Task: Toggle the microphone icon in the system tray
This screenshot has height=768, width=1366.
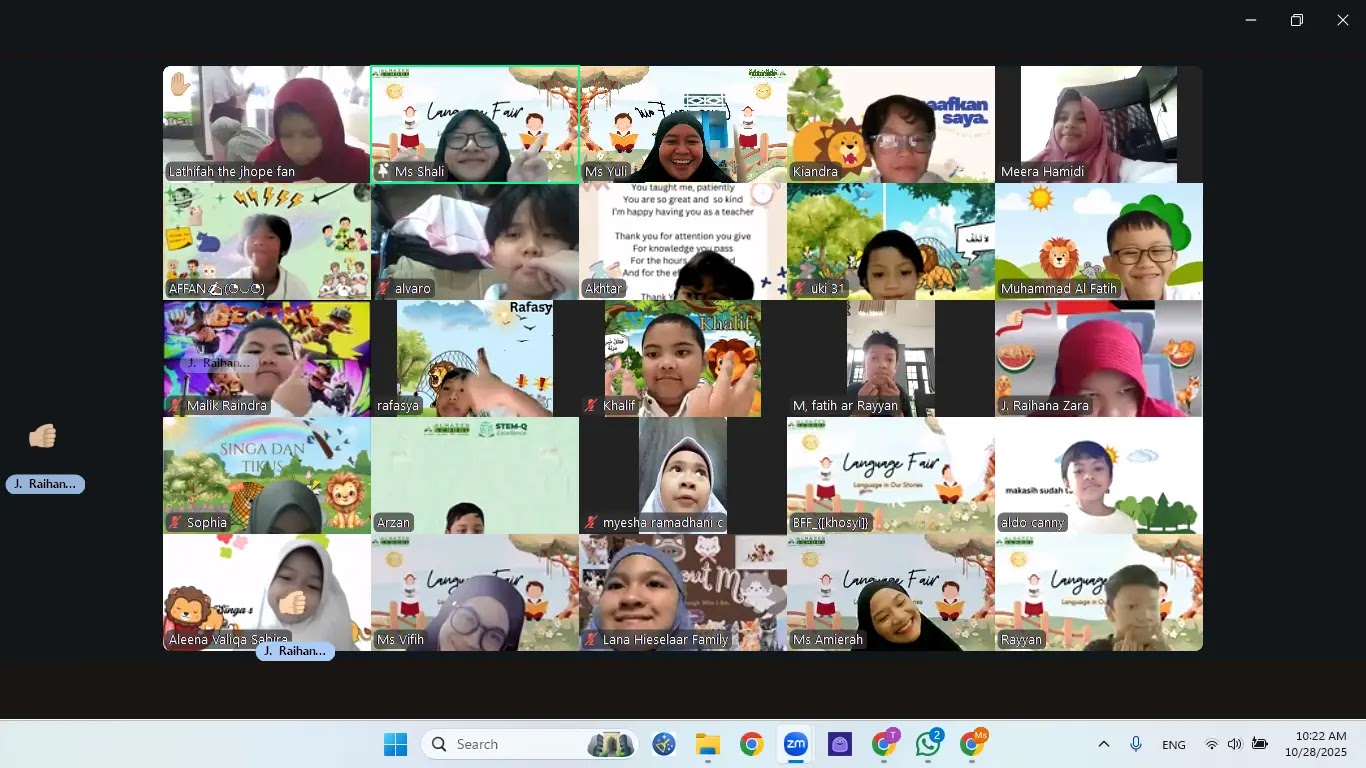Action: pyautogui.click(x=1135, y=744)
